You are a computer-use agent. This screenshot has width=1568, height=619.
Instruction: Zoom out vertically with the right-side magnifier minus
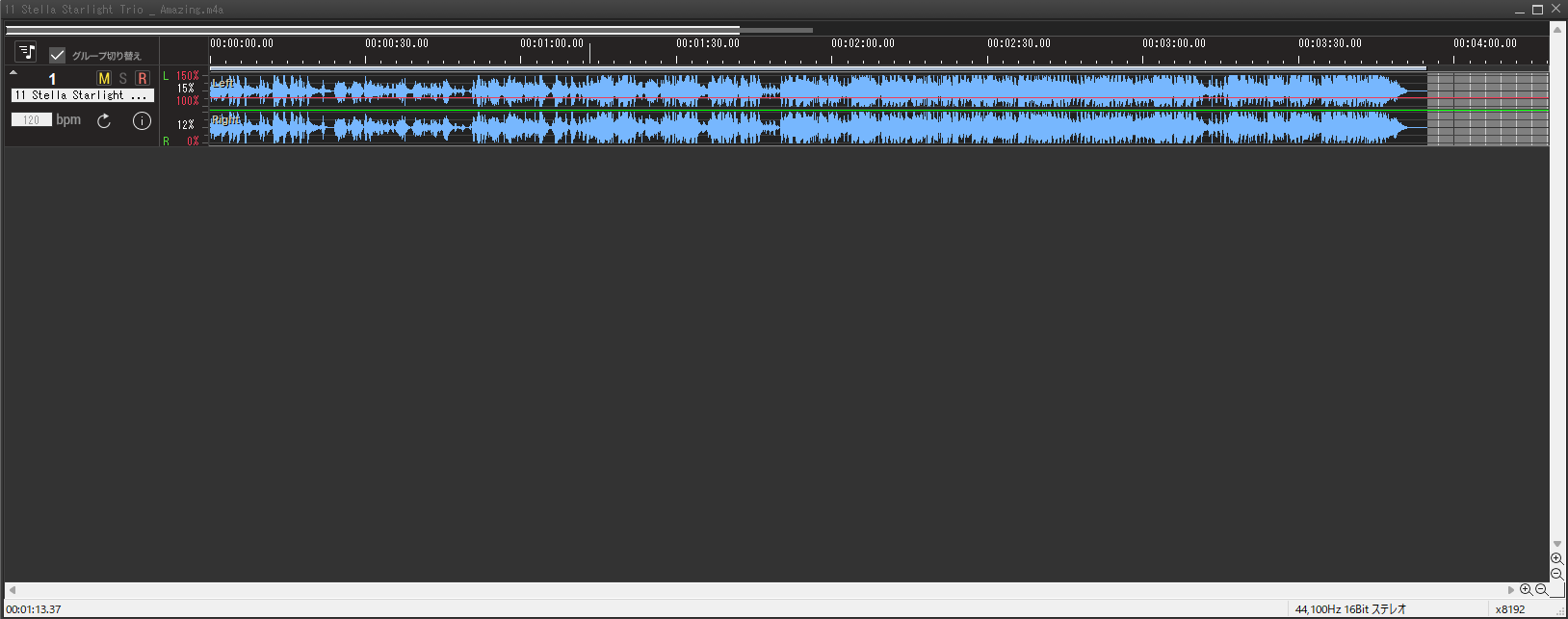[x=1556, y=575]
